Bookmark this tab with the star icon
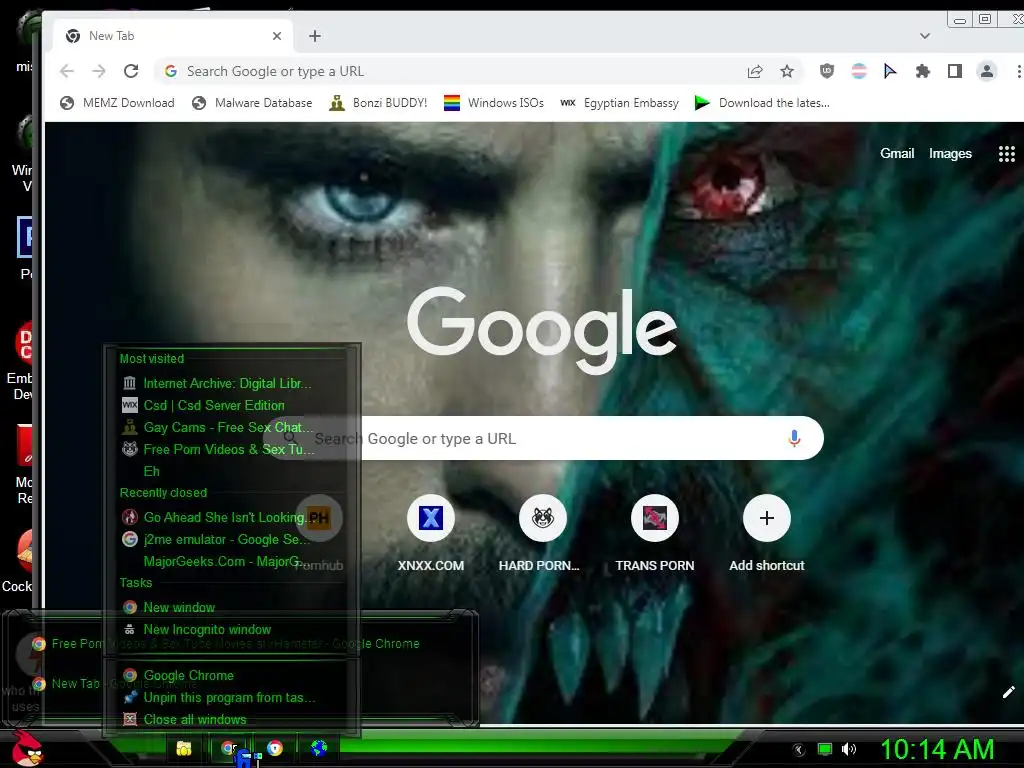The height and width of the screenshot is (768, 1024). tap(787, 71)
